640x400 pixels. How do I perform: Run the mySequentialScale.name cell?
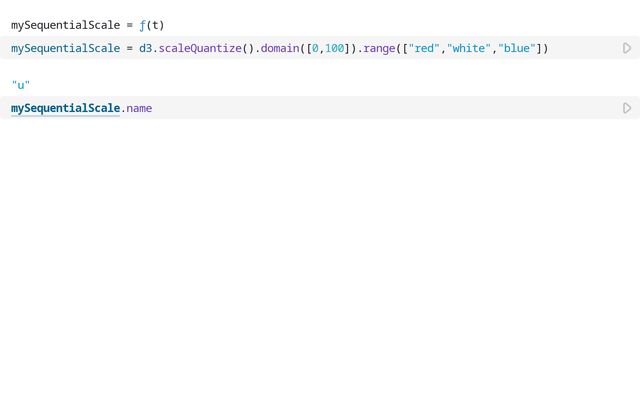click(627, 108)
